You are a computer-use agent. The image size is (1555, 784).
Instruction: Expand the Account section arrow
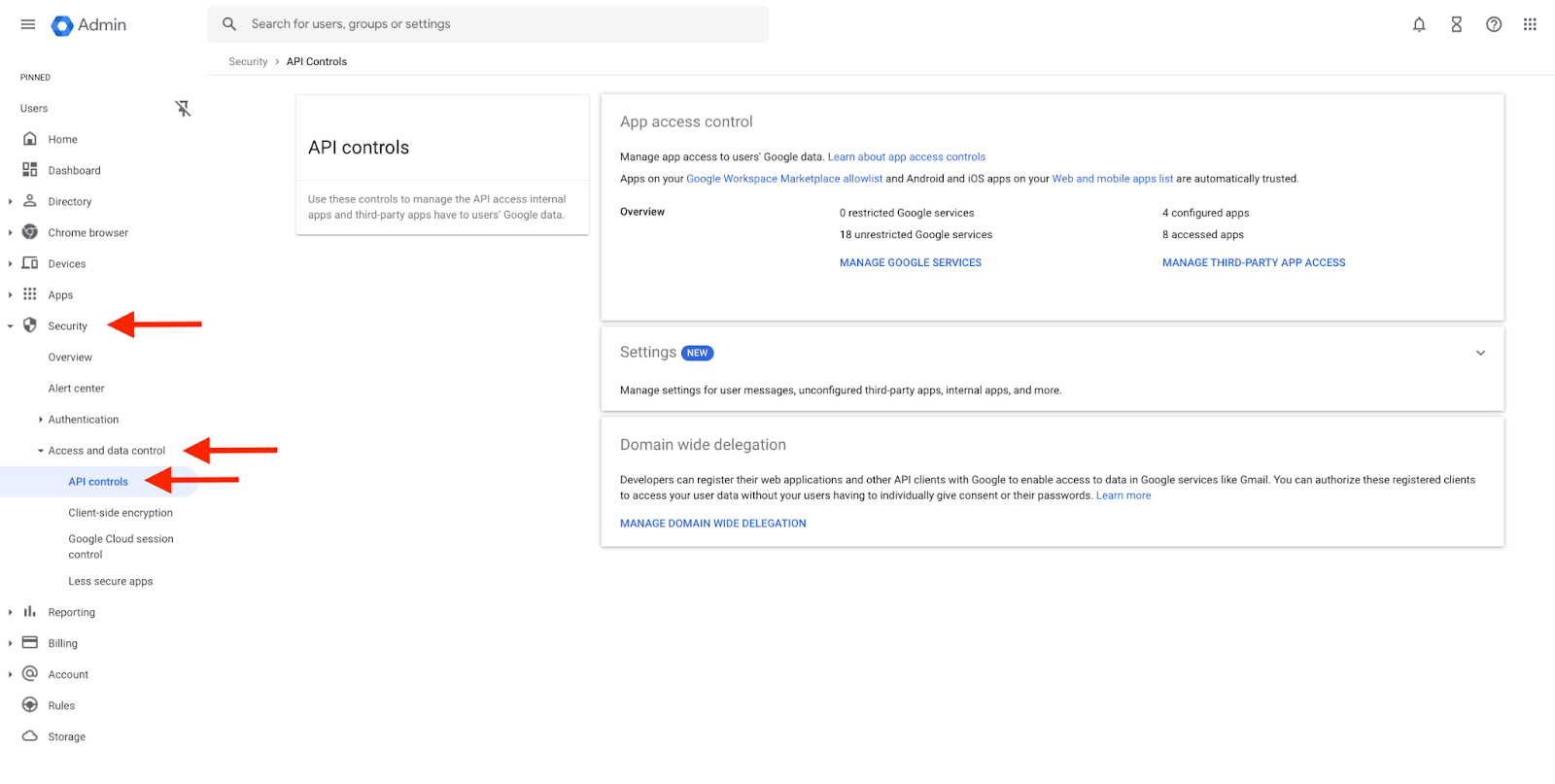(x=11, y=675)
